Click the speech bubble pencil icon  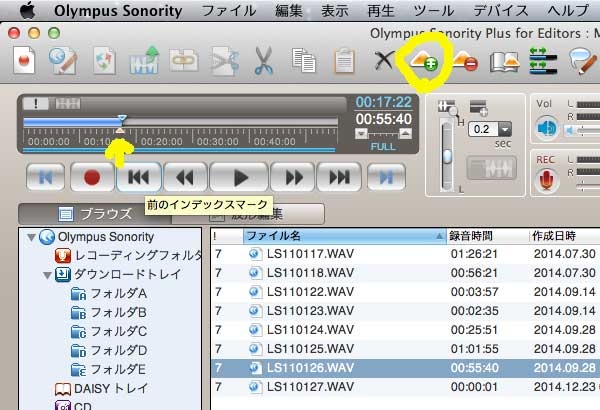583,60
